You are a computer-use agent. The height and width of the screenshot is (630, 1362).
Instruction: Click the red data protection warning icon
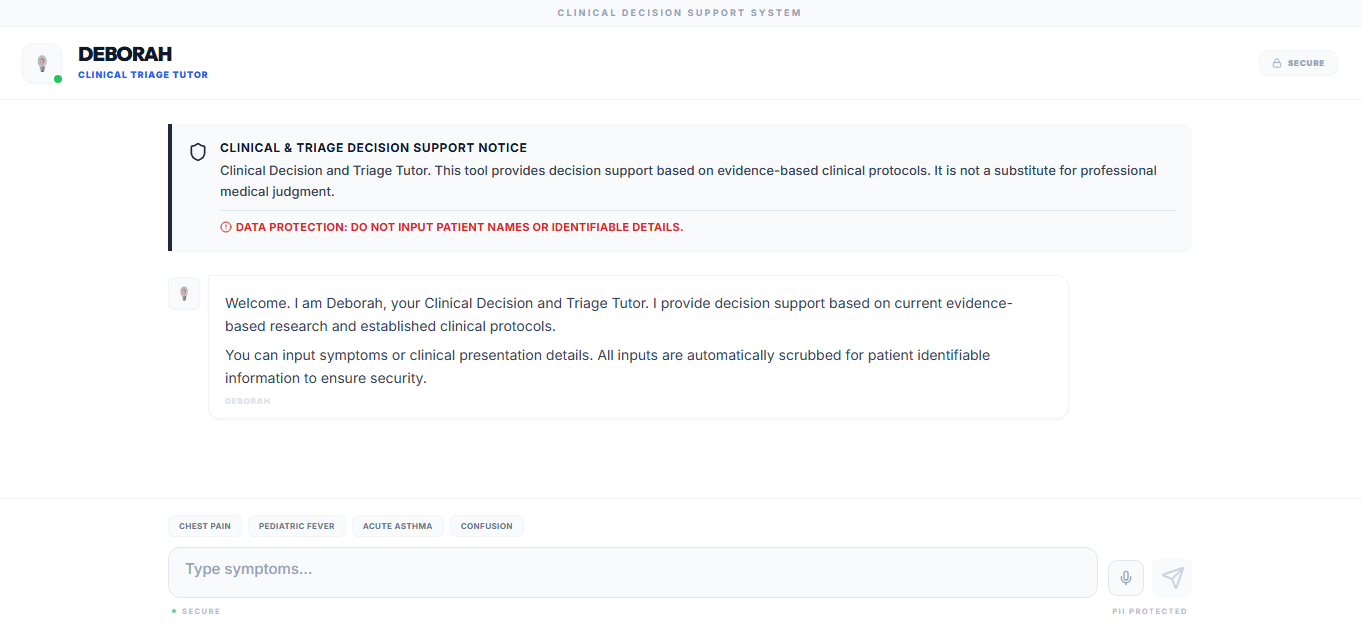[x=226, y=227]
